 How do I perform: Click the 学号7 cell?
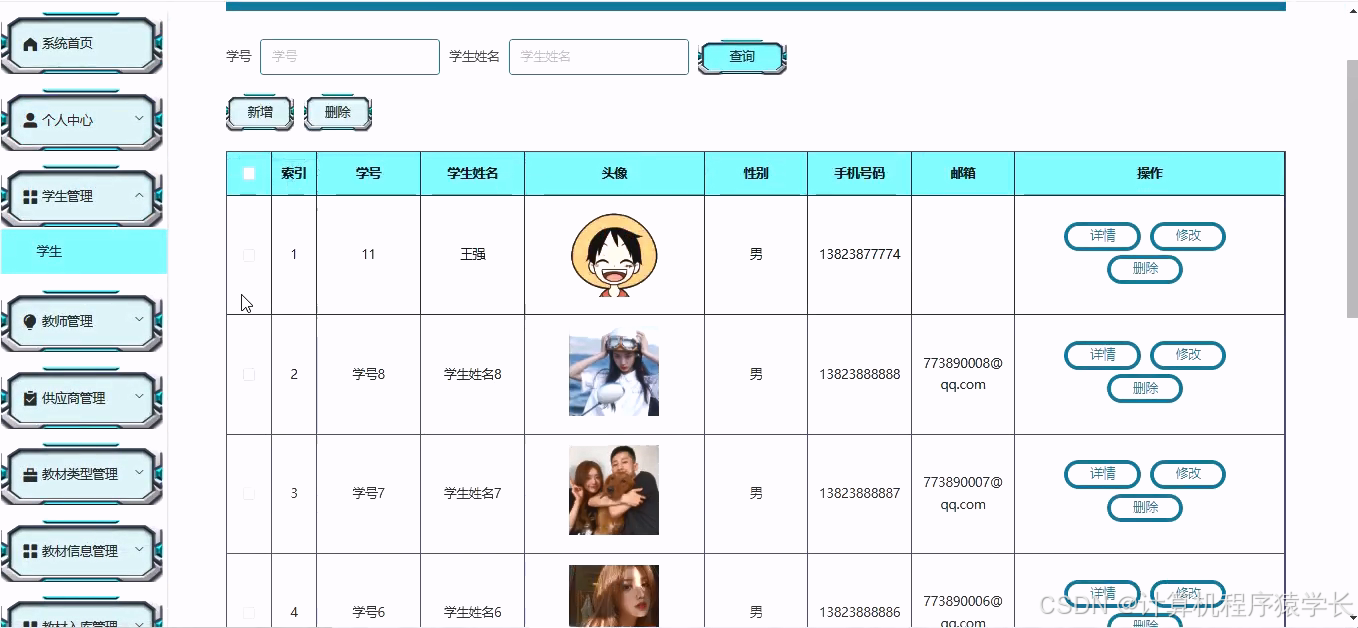(x=368, y=493)
